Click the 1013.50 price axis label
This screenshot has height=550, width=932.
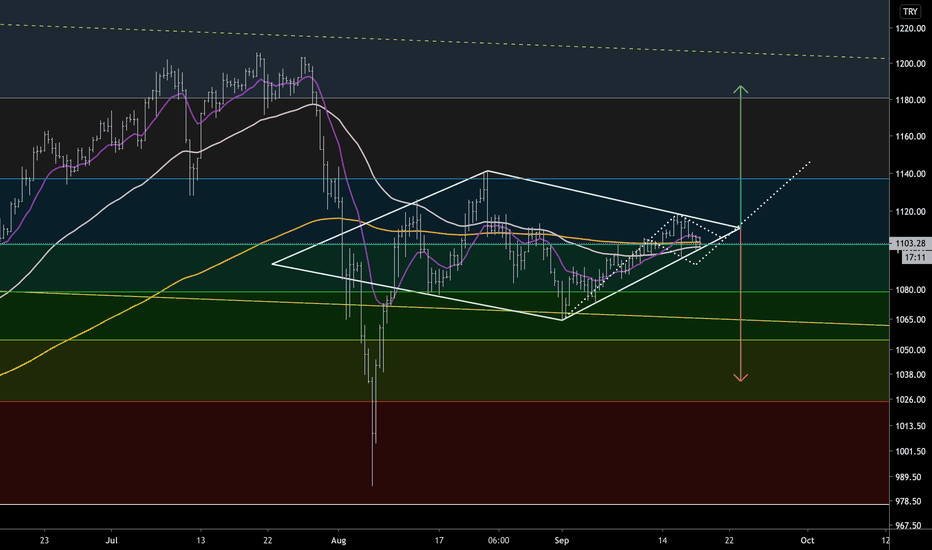[911, 426]
